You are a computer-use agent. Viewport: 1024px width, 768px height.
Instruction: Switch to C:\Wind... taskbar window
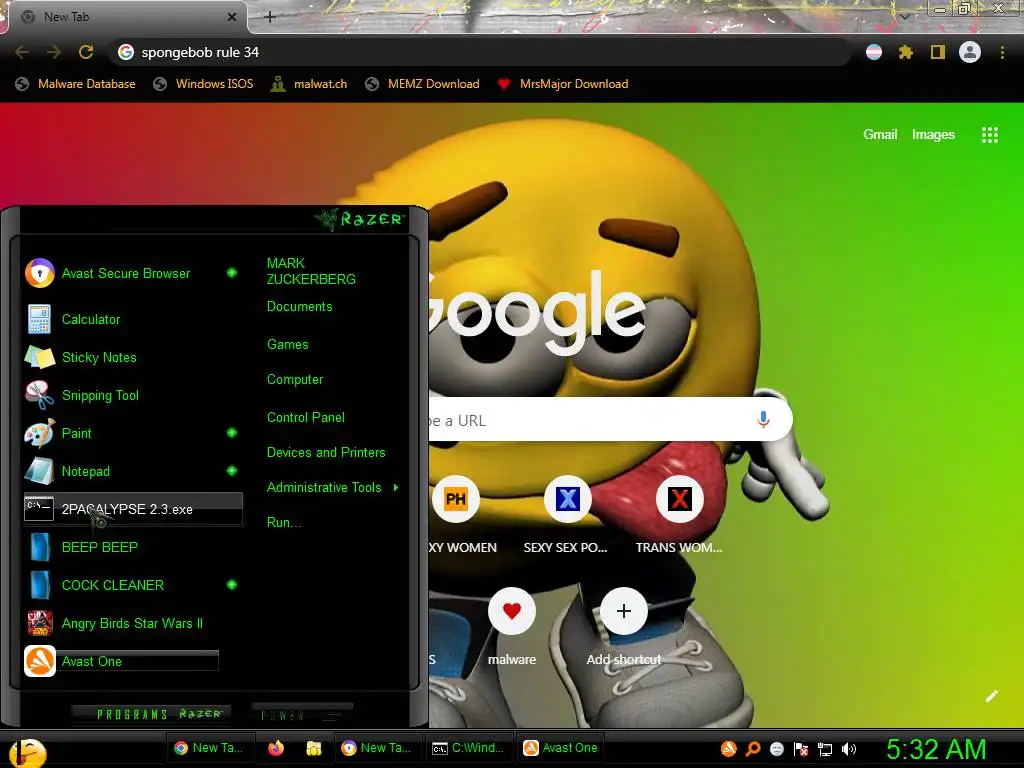pyautogui.click(x=469, y=748)
